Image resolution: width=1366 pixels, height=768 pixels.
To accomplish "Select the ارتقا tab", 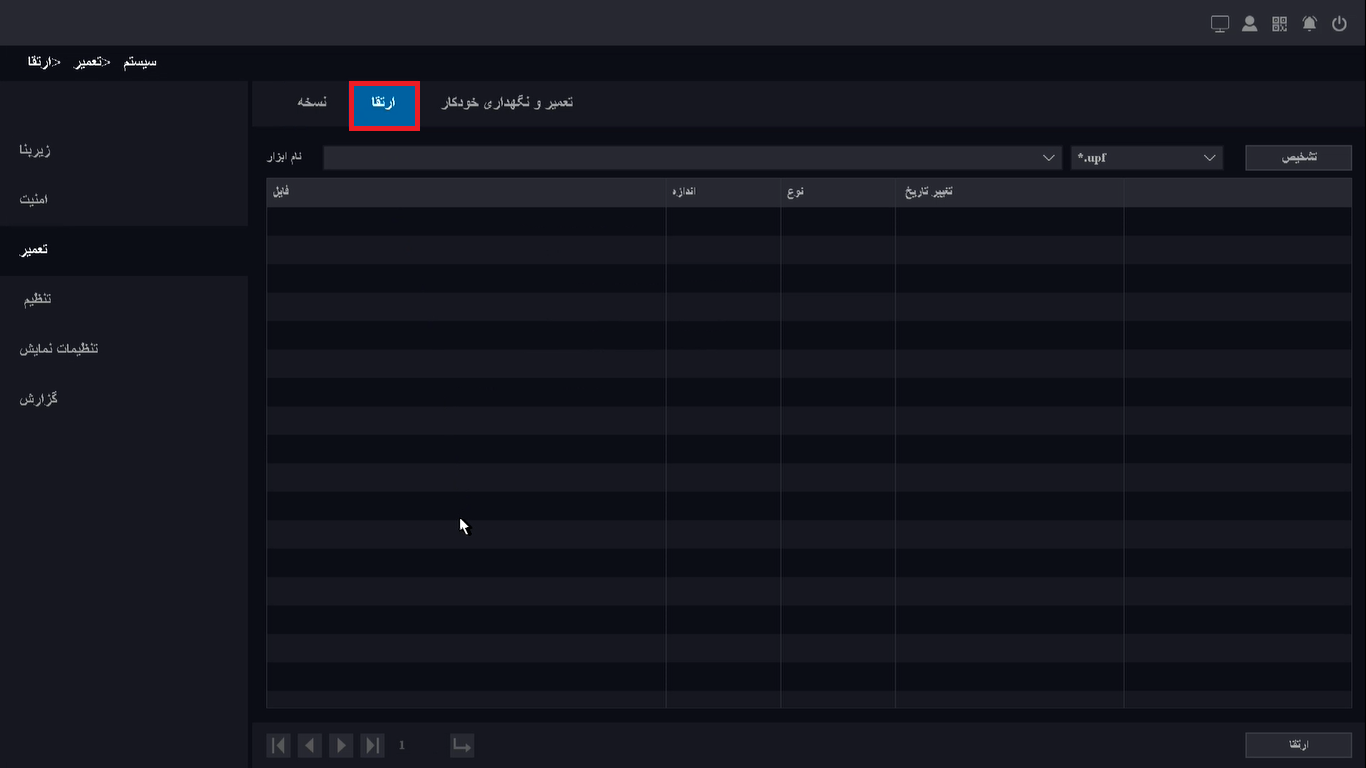I will pyautogui.click(x=384, y=106).
